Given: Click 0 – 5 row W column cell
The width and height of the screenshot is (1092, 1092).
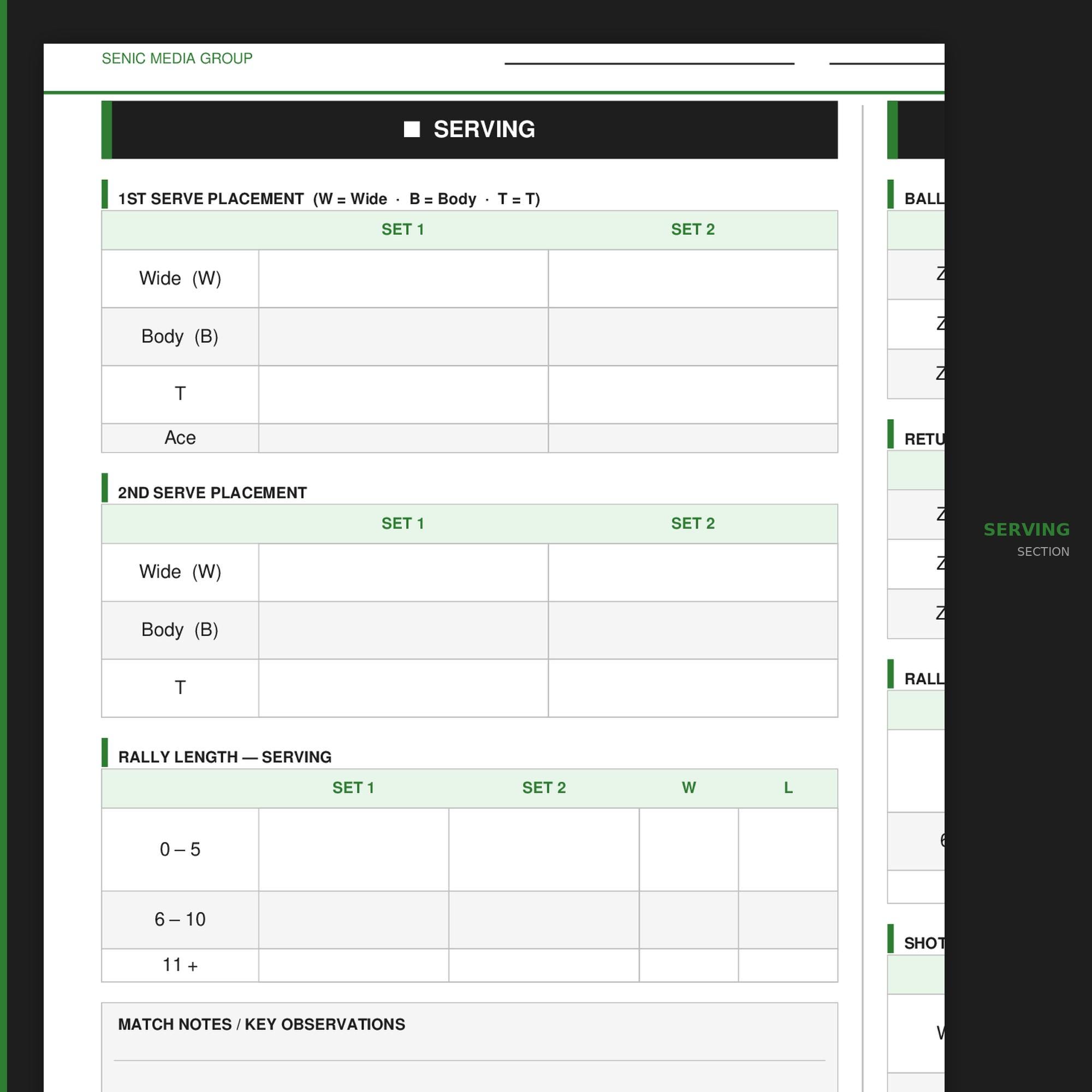Looking at the screenshot, I should [x=689, y=850].
